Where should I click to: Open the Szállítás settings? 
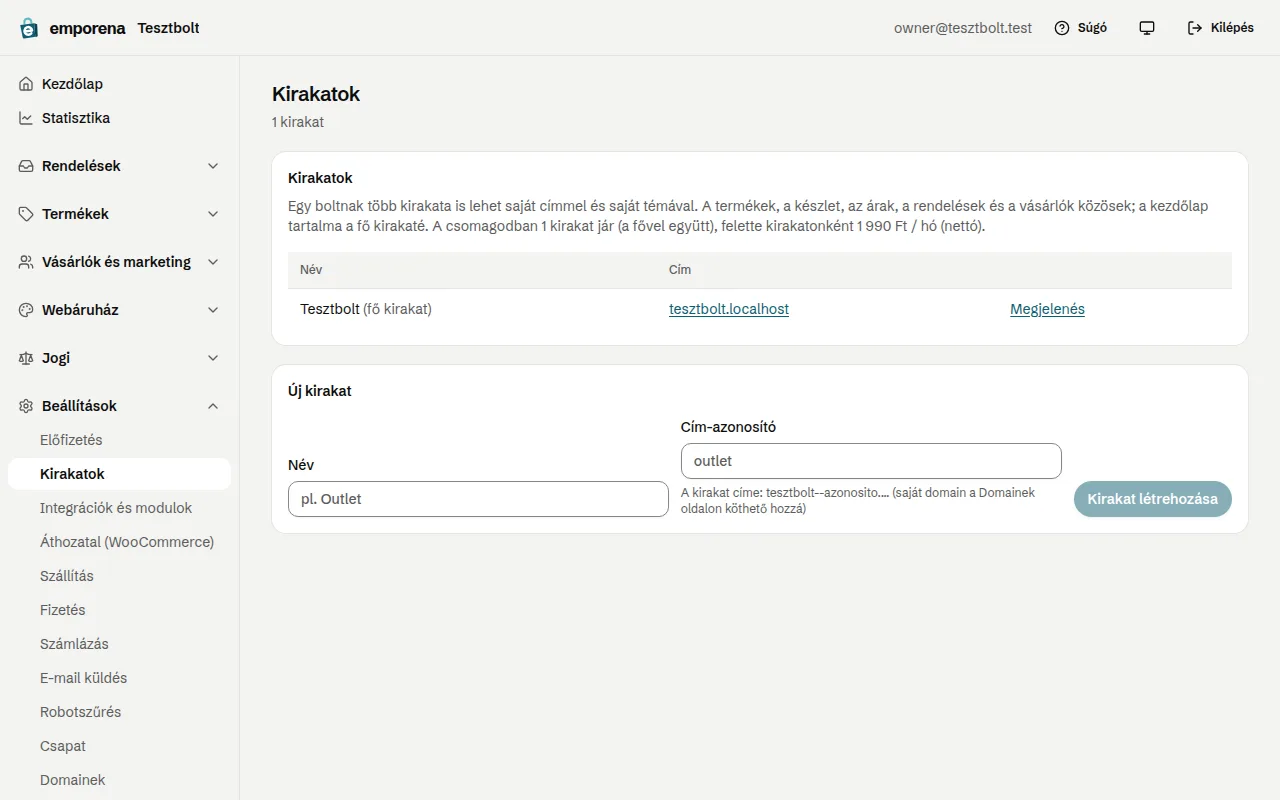[119, 576]
